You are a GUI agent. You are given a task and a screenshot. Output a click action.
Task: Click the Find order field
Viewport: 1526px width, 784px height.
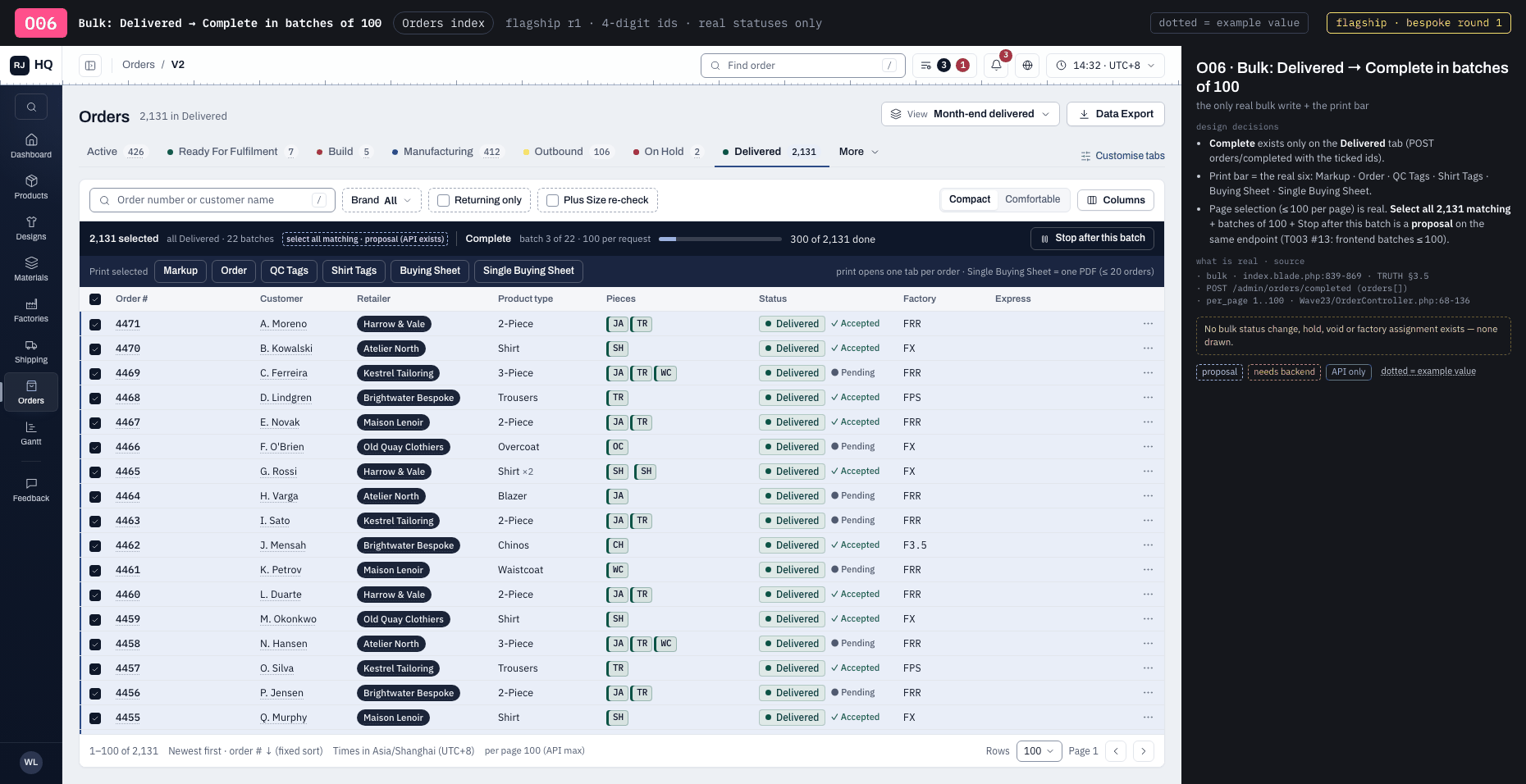(802, 66)
